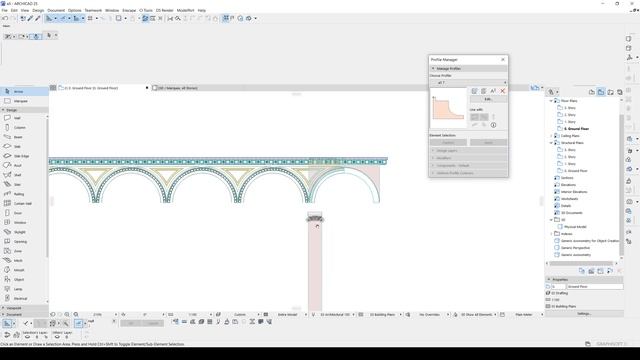The height and width of the screenshot is (360, 640).
Task: Open the Help menu
Action: 202,10
